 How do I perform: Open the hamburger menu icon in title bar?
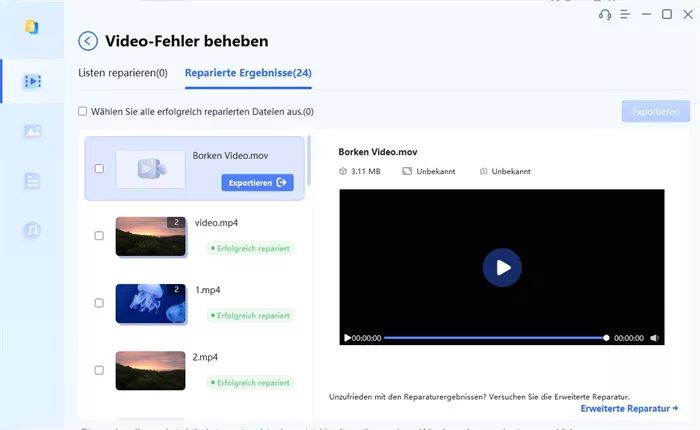pyautogui.click(x=625, y=15)
